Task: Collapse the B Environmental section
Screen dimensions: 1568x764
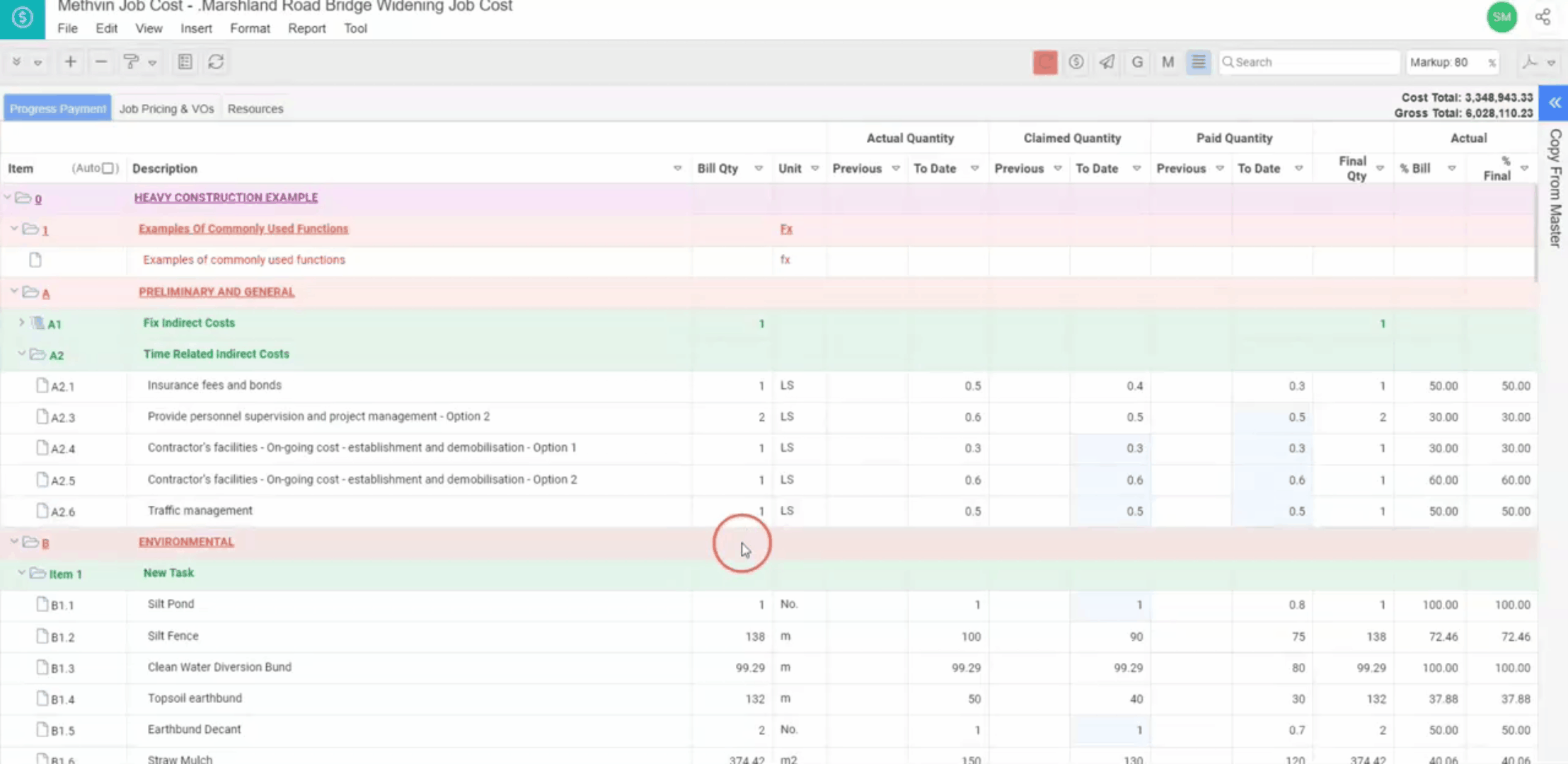Action: pyautogui.click(x=14, y=542)
